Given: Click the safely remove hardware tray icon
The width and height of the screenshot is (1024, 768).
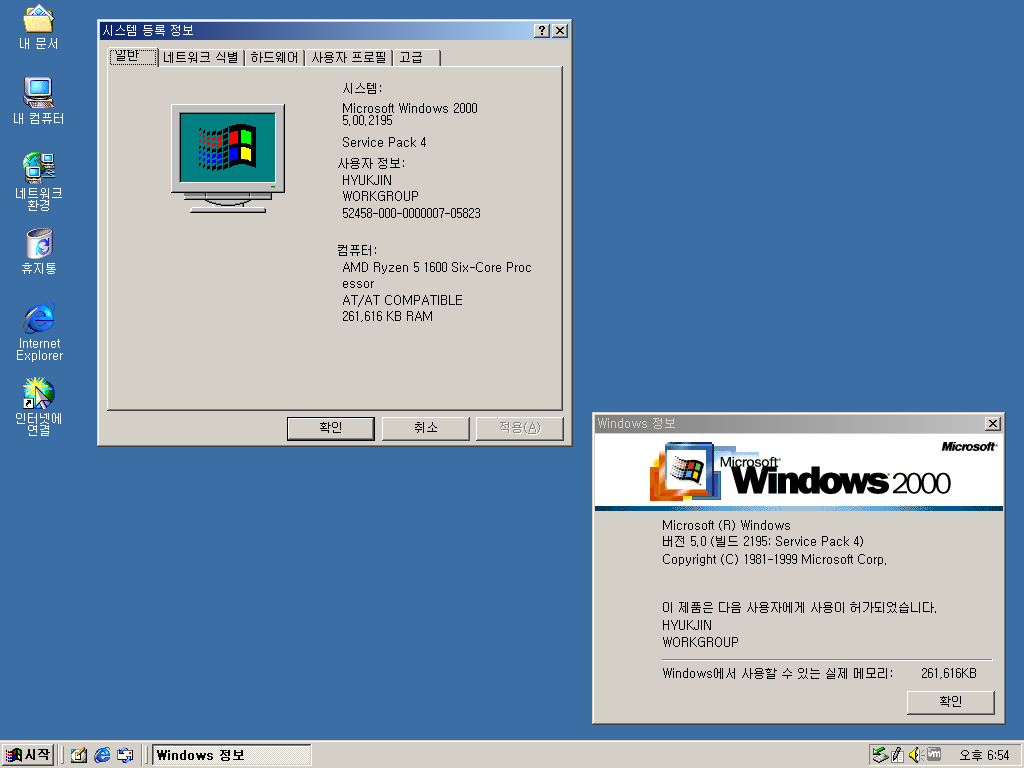Looking at the screenshot, I should pyautogui.click(x=880, y=755).
